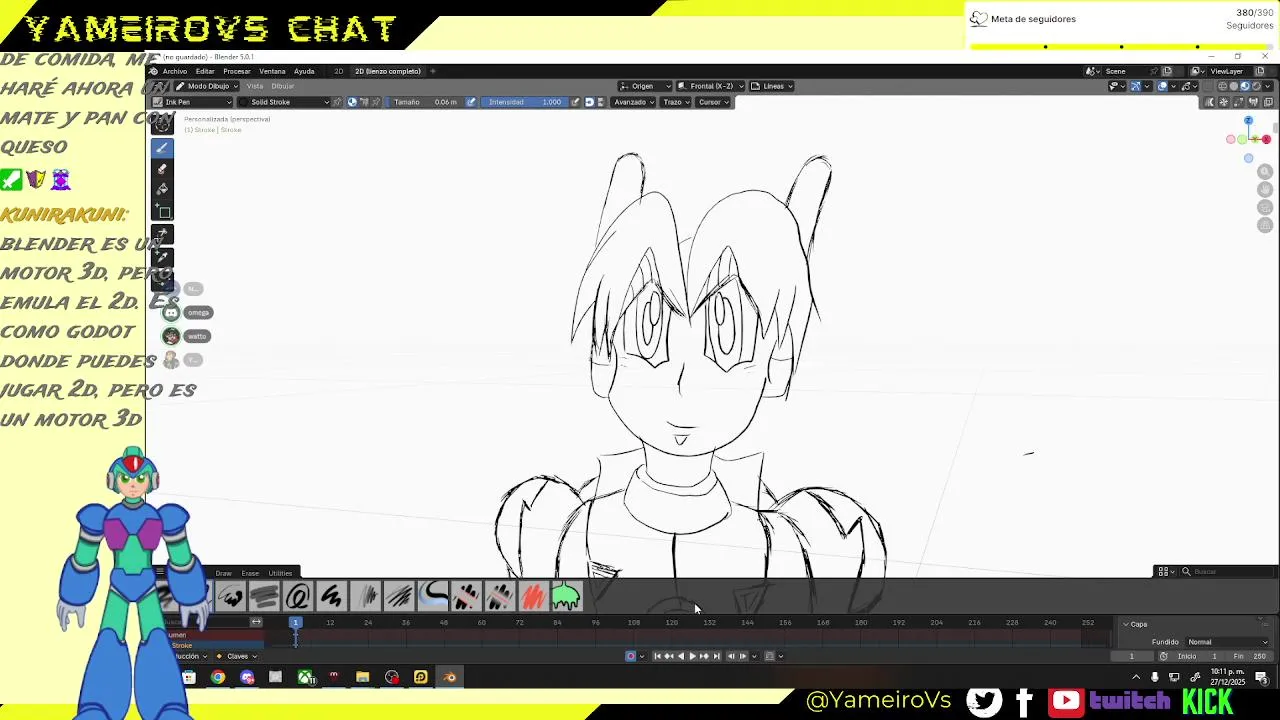Open Google Chrome from the taskbar

click(218, 677)
